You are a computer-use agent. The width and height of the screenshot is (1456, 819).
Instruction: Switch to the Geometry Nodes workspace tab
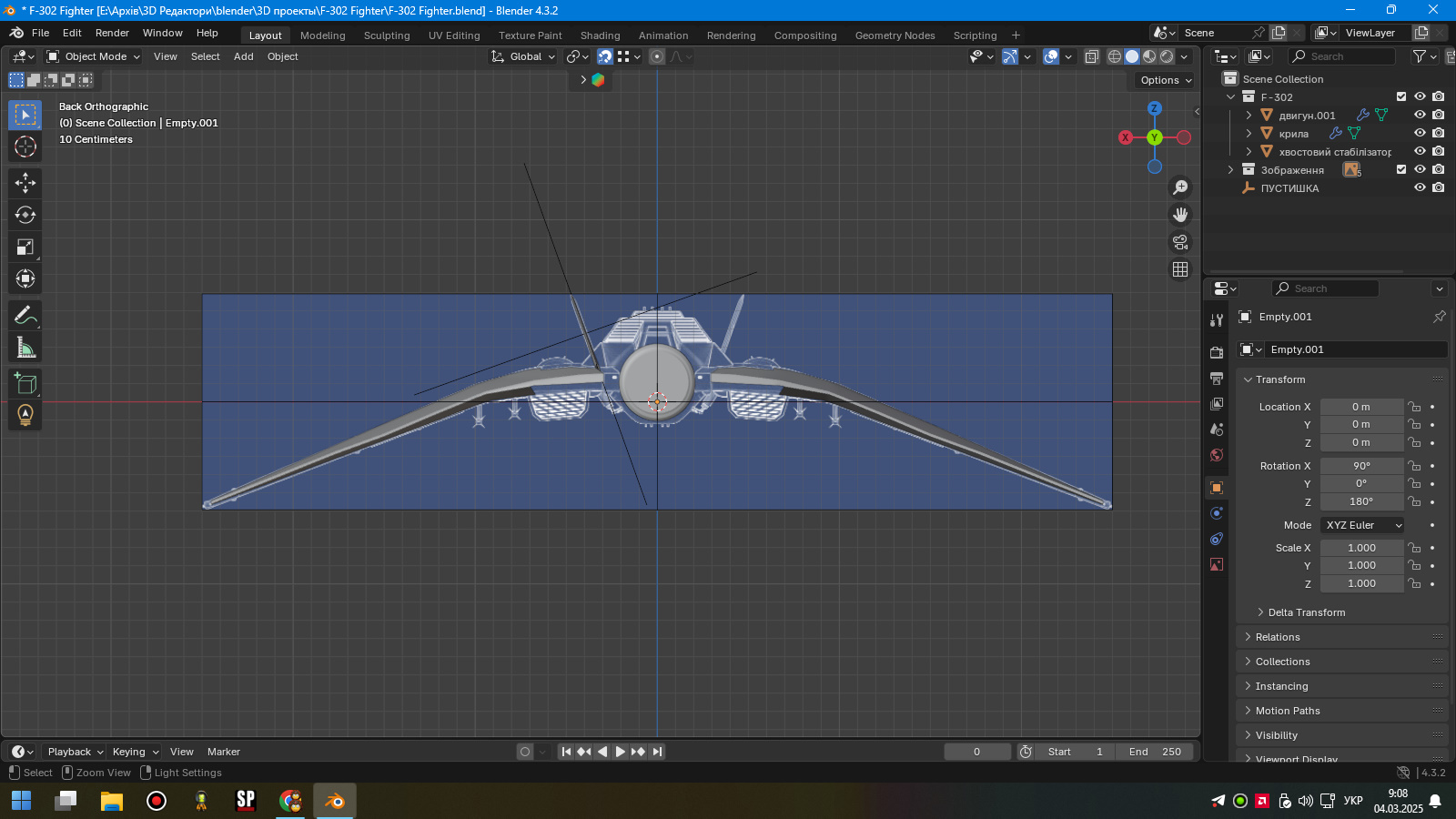click(x=895, y=35)
